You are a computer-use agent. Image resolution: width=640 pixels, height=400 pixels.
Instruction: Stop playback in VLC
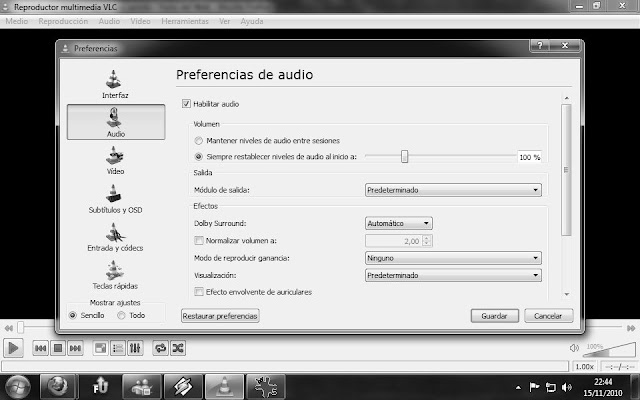(x=58, y=348)
